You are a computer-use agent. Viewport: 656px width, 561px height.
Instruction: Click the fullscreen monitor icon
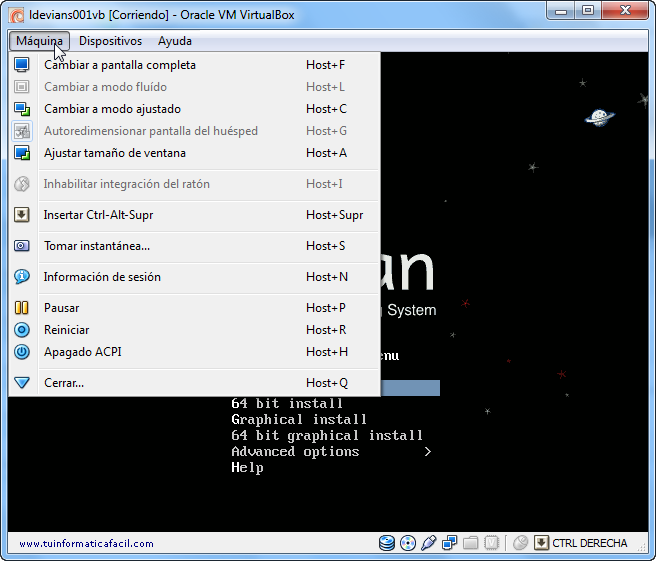[x=22, y=65]
